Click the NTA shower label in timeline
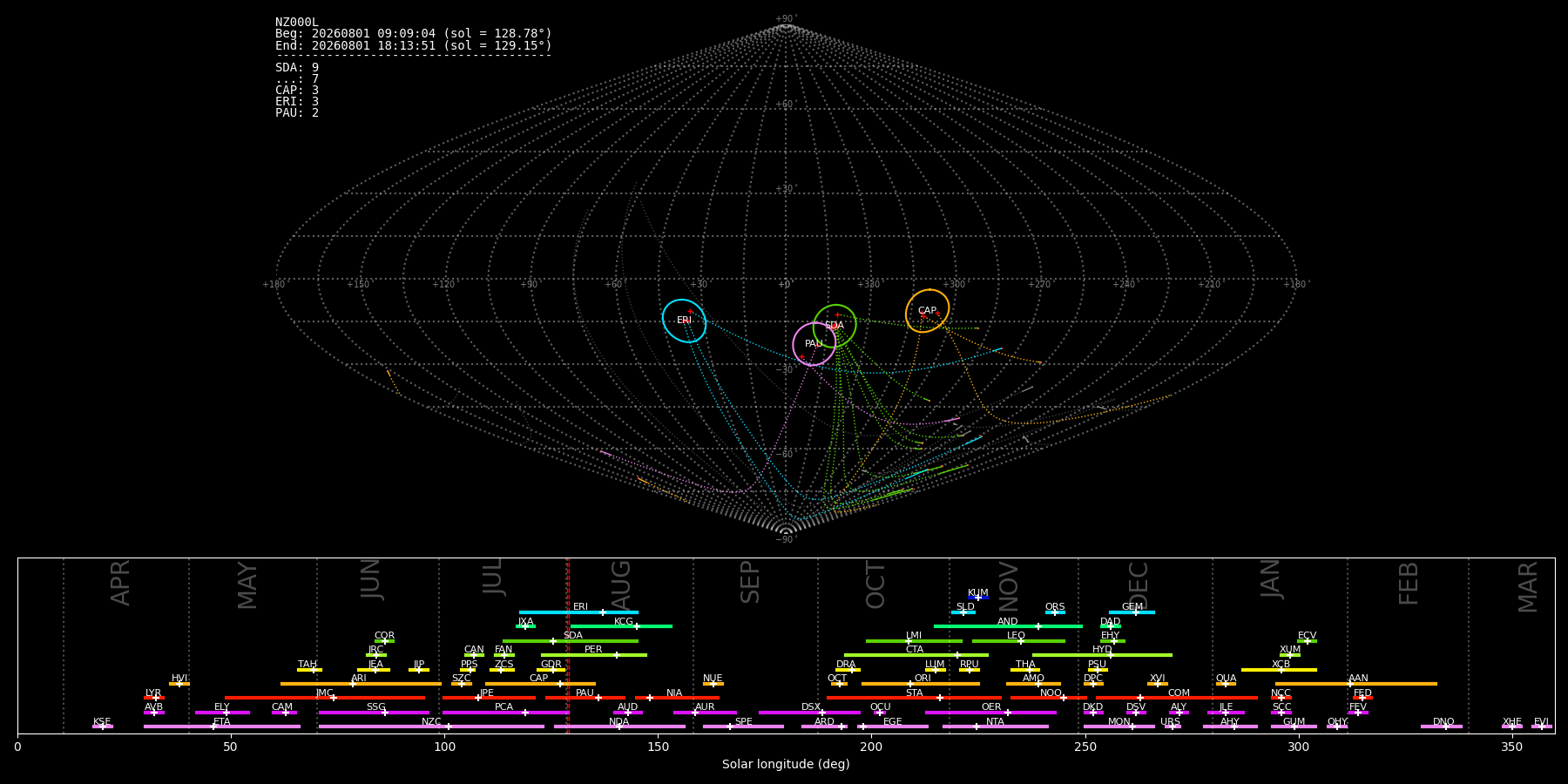Viewport: 1568px width, 784px height. tap(995, 722)
